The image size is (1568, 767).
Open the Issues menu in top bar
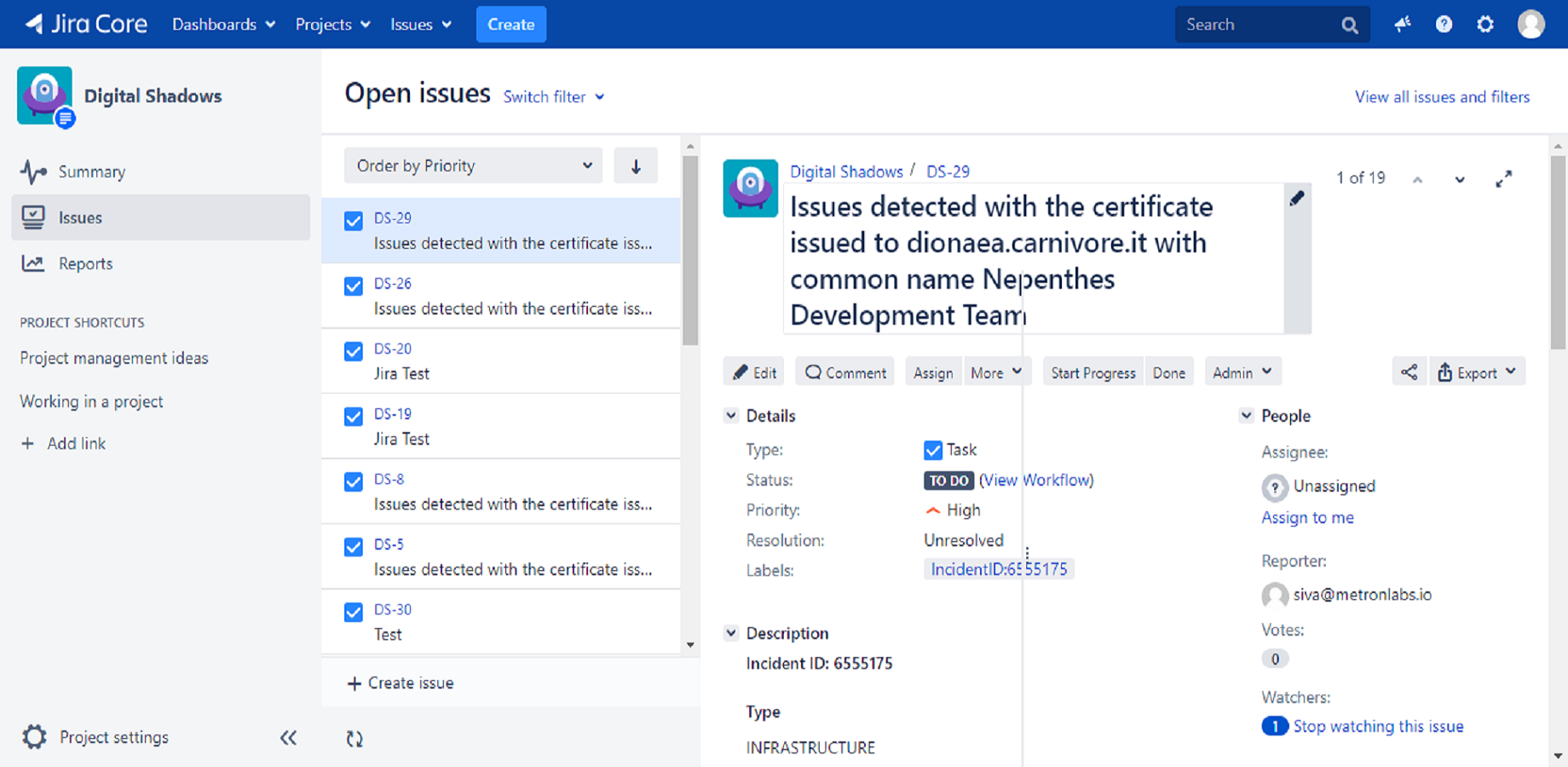pyautogui.click(x=421, y=25)
